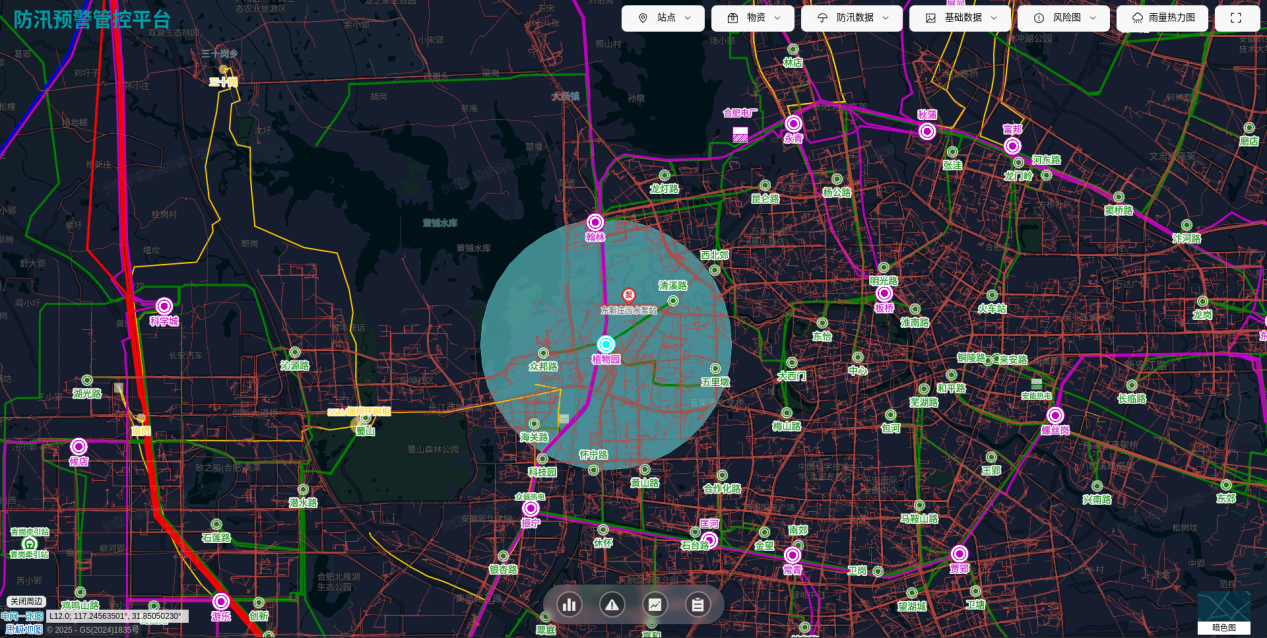
Task: Click the 植物园 station marker in circle center
Action: (x=605, y=344)
